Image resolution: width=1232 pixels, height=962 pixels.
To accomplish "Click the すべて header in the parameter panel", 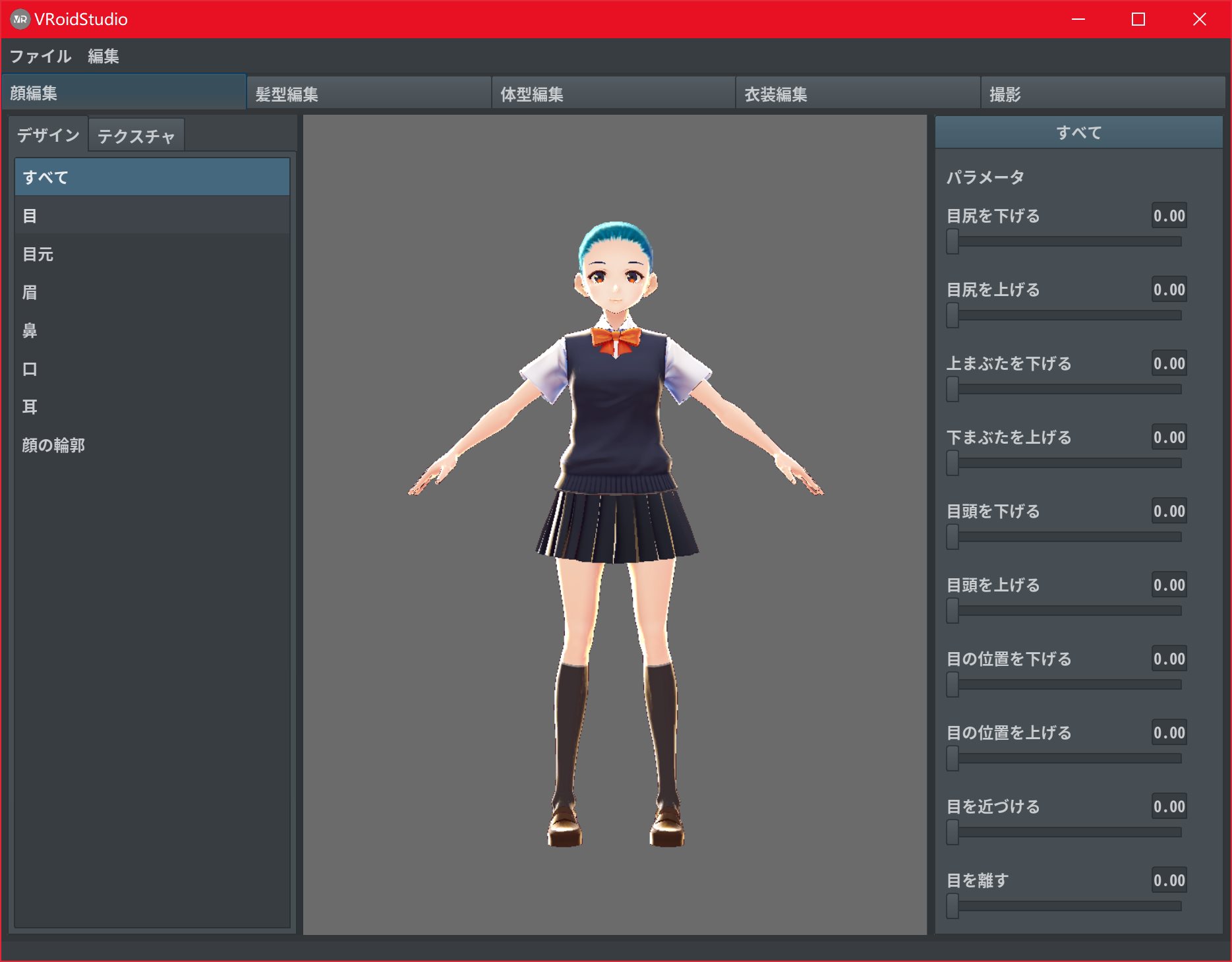I will point(1078,133).
